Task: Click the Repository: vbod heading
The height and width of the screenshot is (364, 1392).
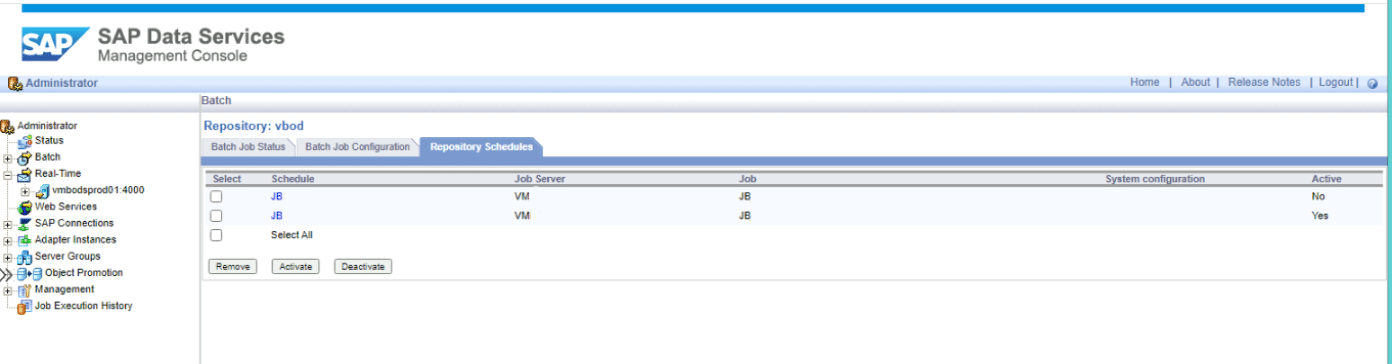Action: [x=253, y=126]
